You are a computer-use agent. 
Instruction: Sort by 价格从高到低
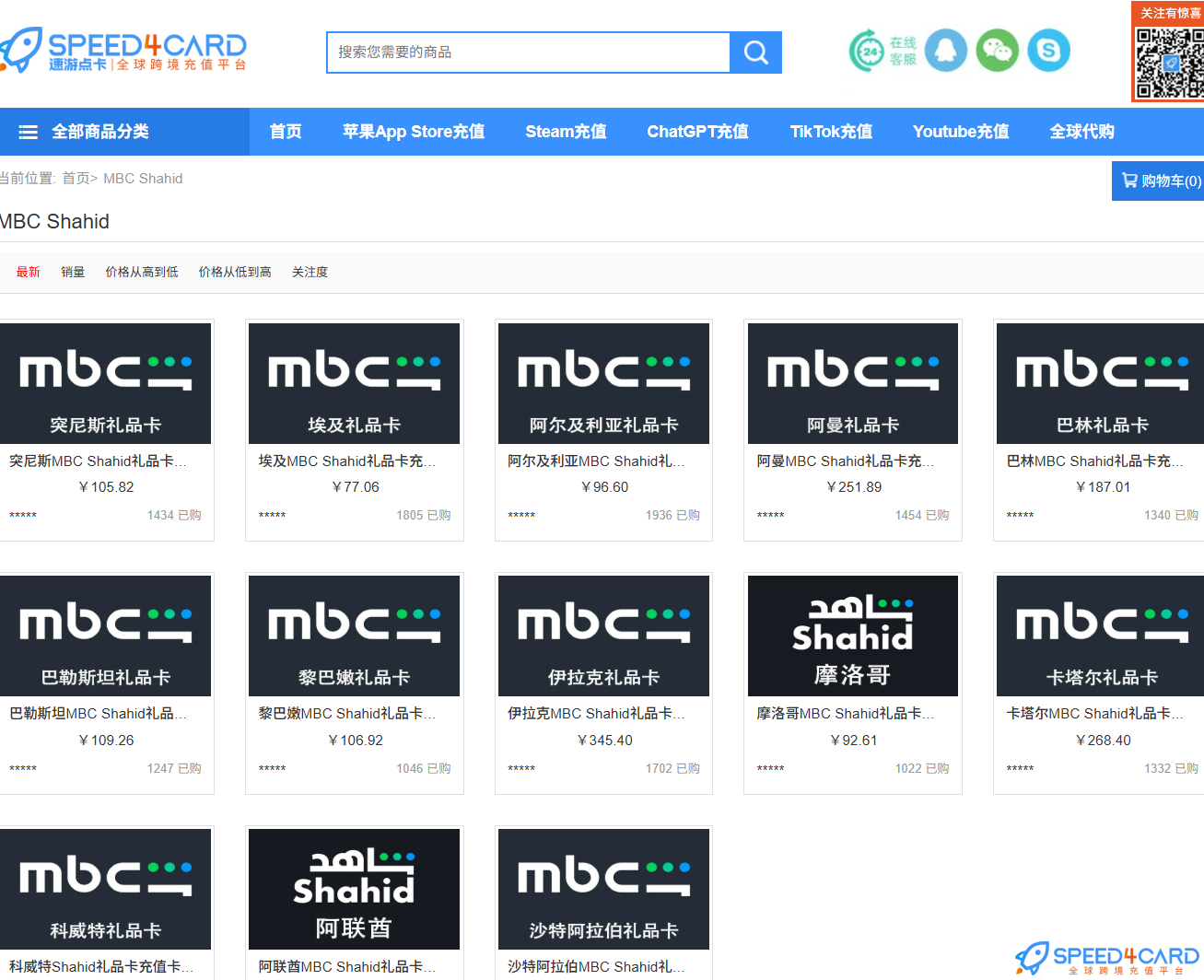pyautogui.click(x=142, y=272)
